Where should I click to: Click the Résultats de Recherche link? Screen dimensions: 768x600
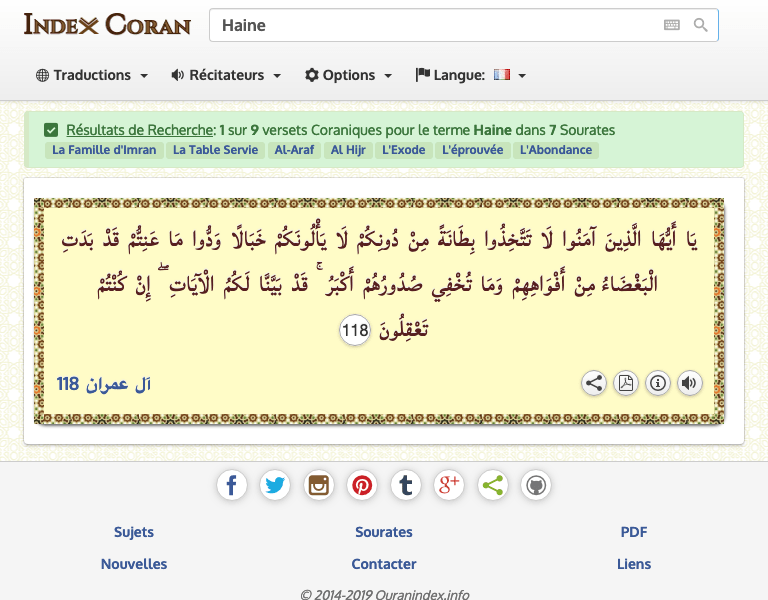[140, 130]
